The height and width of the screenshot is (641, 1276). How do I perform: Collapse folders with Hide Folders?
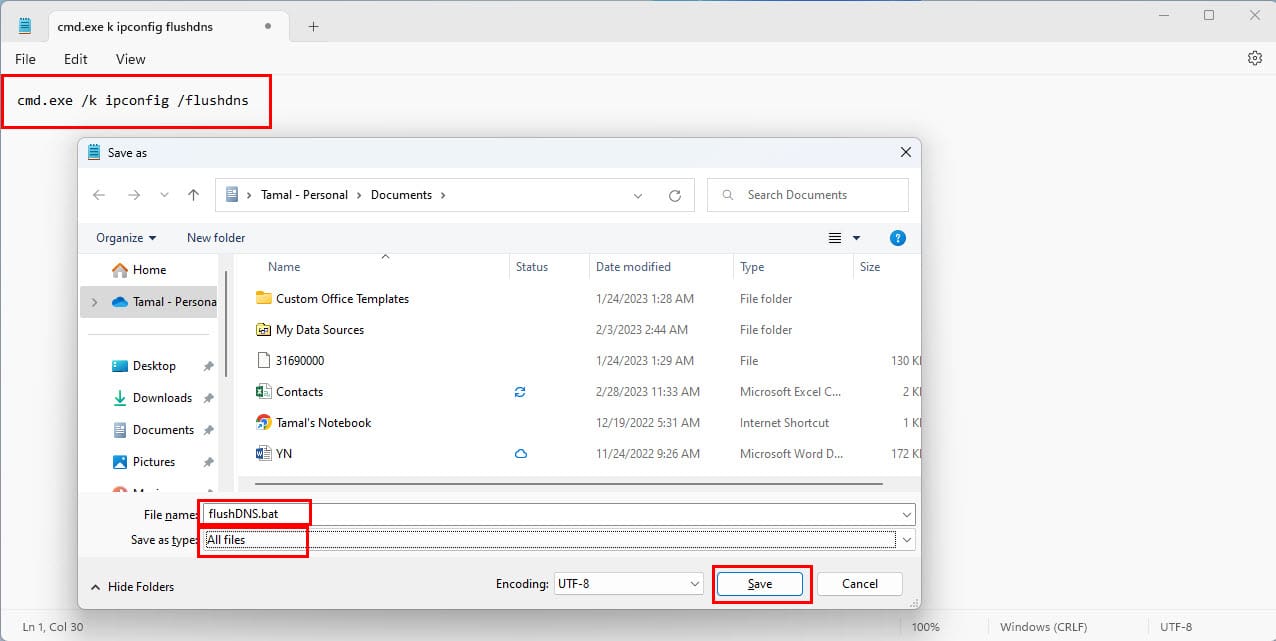132,587
